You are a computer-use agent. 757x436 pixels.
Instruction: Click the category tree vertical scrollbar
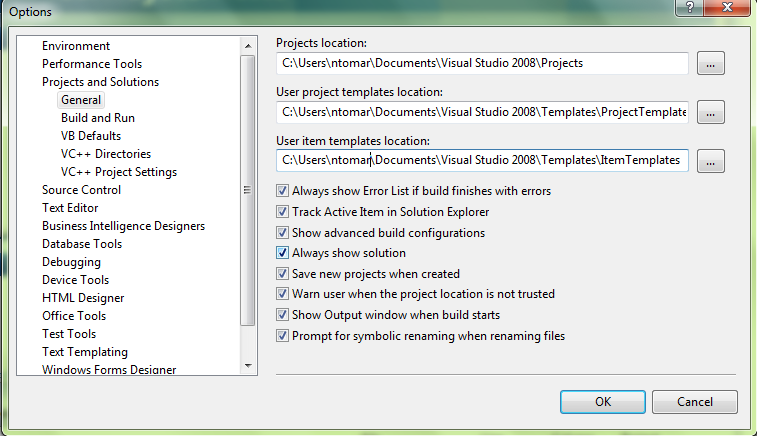[x=248, y=190]
